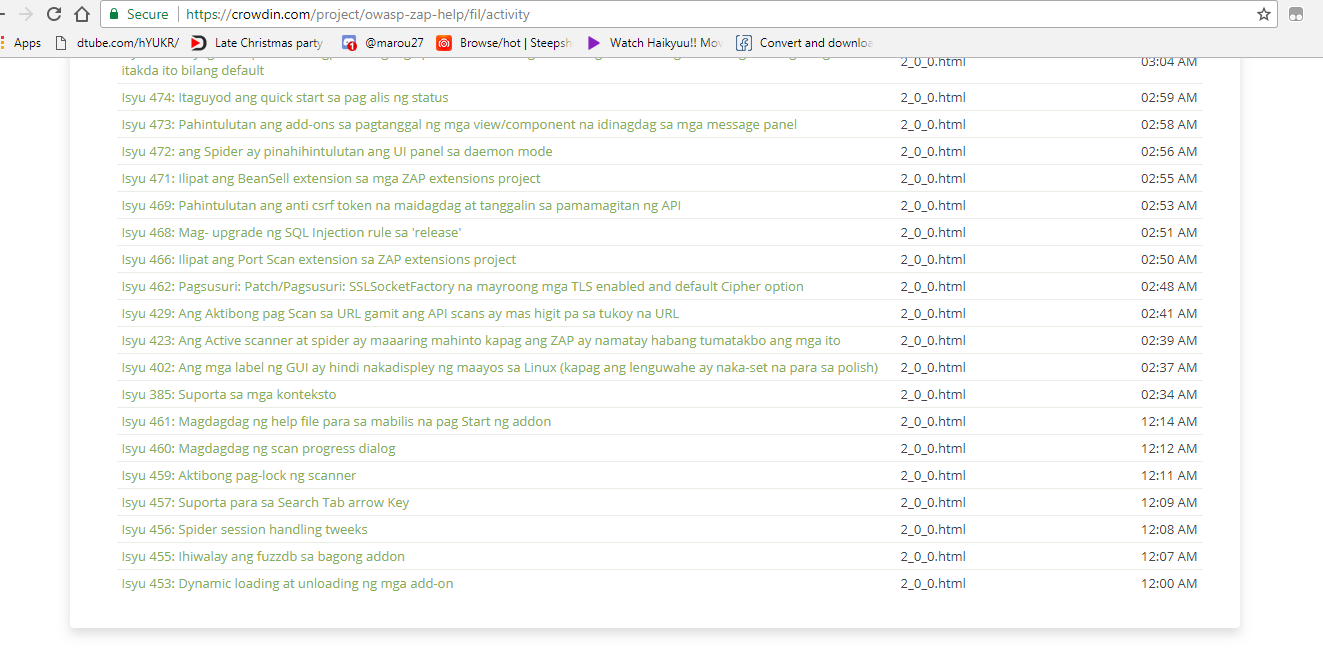This screenshot has width=1323, height=666.
Task: Open Isyu 385 Suporta sa mga konteksto
Action: pos(229,395)
